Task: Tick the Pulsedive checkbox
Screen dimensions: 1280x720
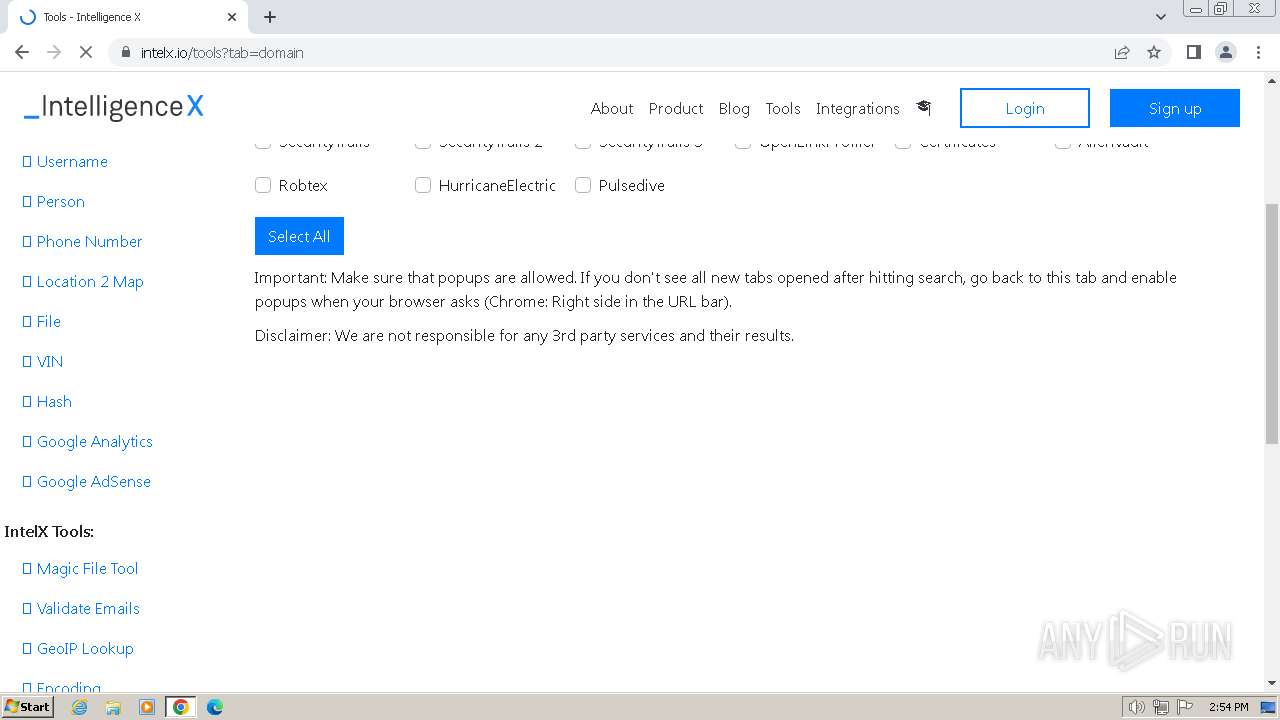Action: (x=583, y=185)
